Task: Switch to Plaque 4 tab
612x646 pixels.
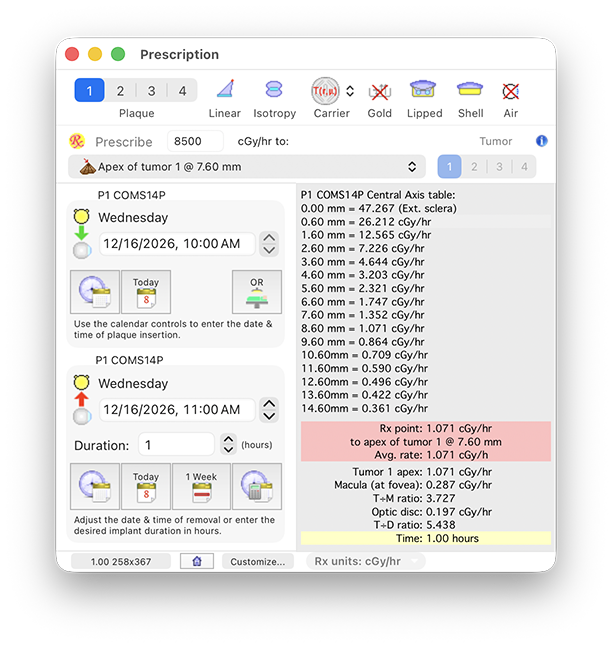Action: 182,91
